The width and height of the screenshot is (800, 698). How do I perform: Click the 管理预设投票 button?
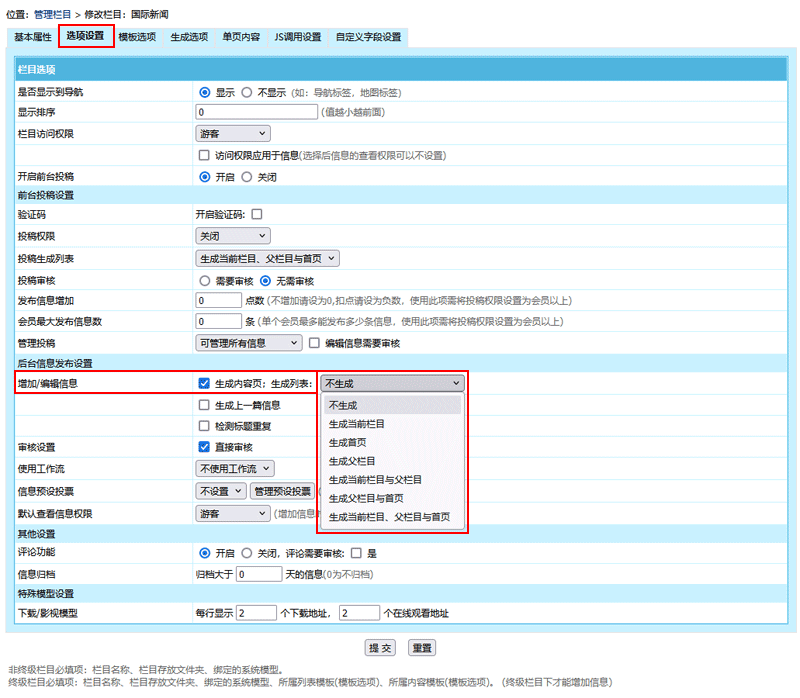[x=283, y=491]
